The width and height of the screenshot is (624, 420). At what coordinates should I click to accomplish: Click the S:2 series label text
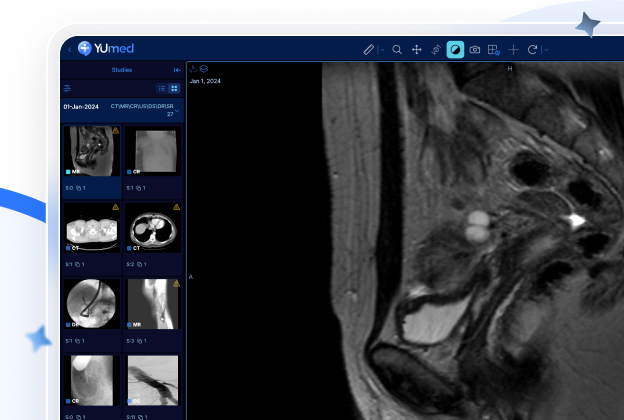[x=130, y=264]
